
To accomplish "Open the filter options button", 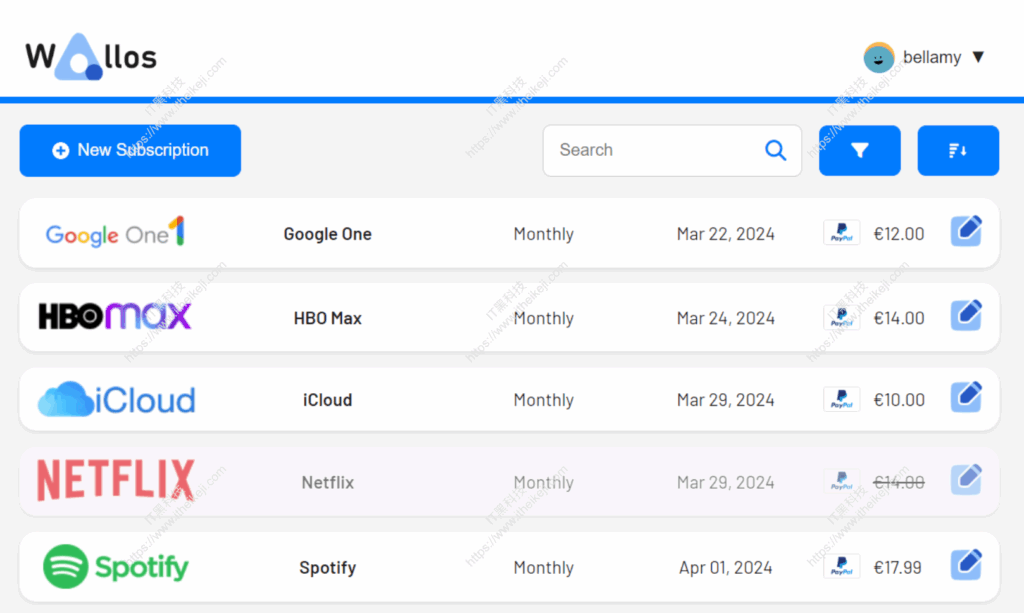I will pyautogui.click(x=859, y=151).
